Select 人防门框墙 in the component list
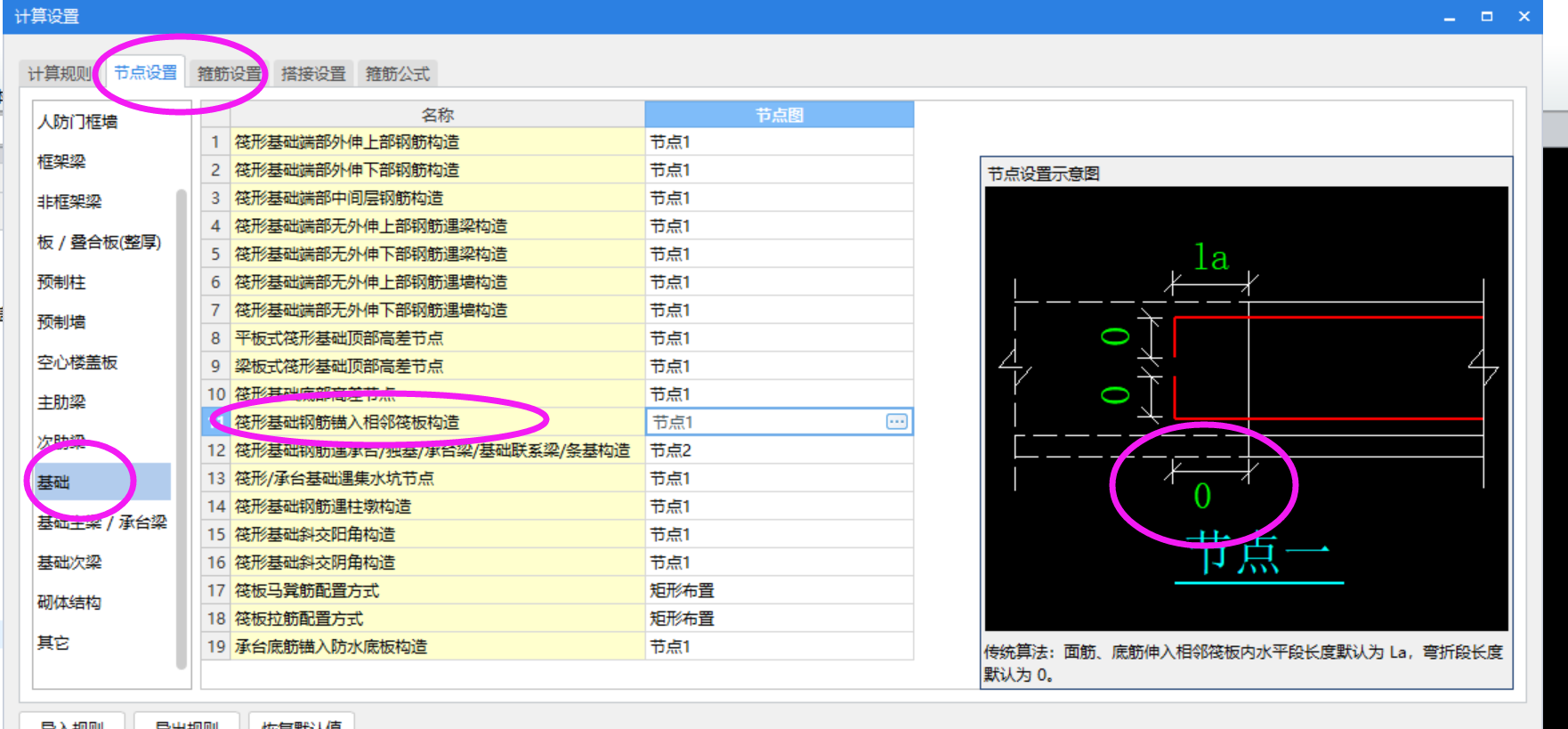The image size is (1568, 729). (x=77, y=122)
